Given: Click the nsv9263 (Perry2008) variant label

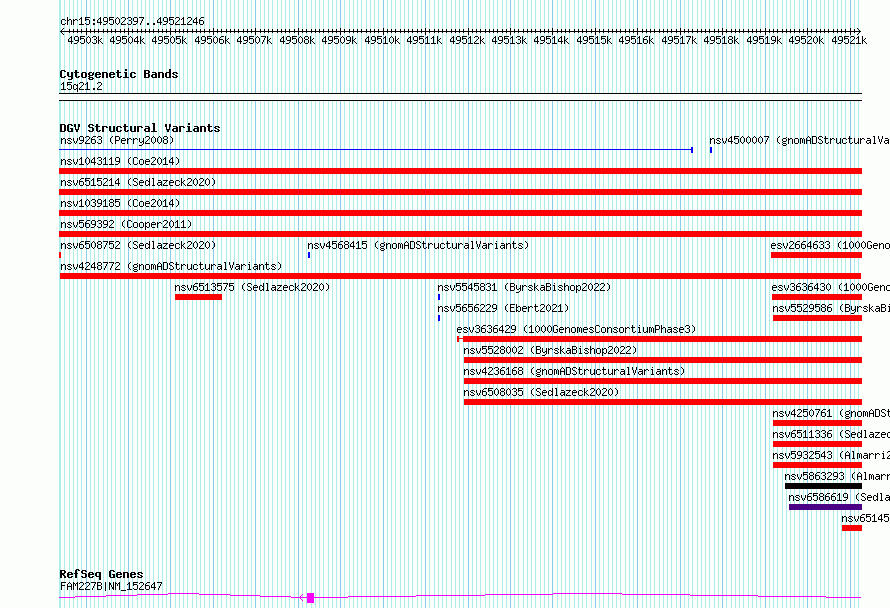Looking at the screenshot, I should point(117,140).
